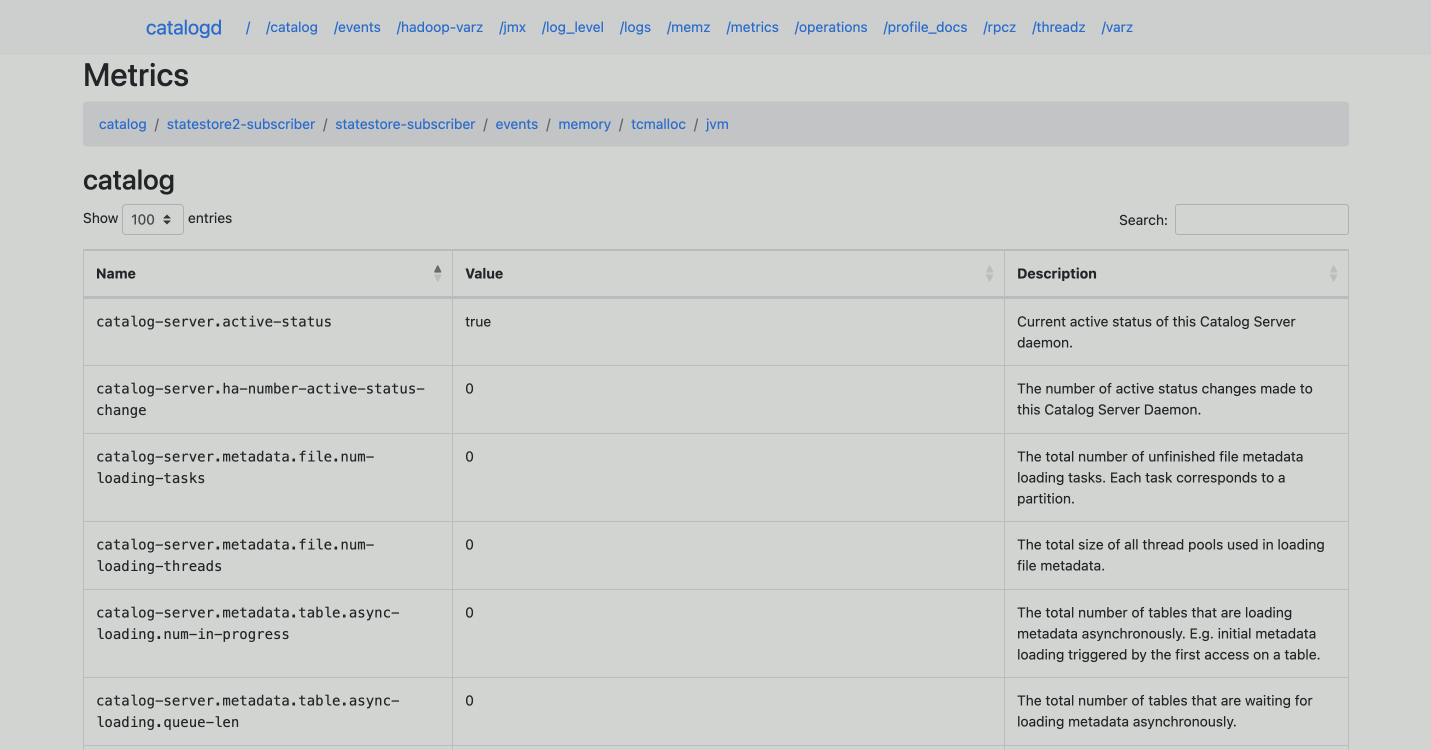The width and height of the screenshot is (1431, 750).
Task: Open the /hadoop-varz page
Action: pos(440,27)
